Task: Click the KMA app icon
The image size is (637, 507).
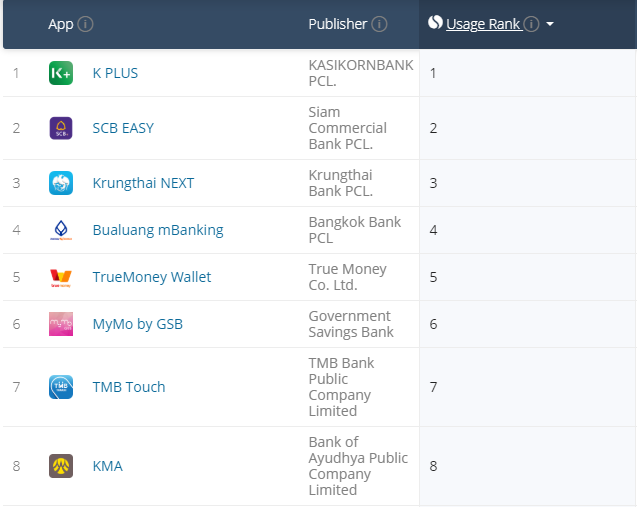Action: click(61, 466)
